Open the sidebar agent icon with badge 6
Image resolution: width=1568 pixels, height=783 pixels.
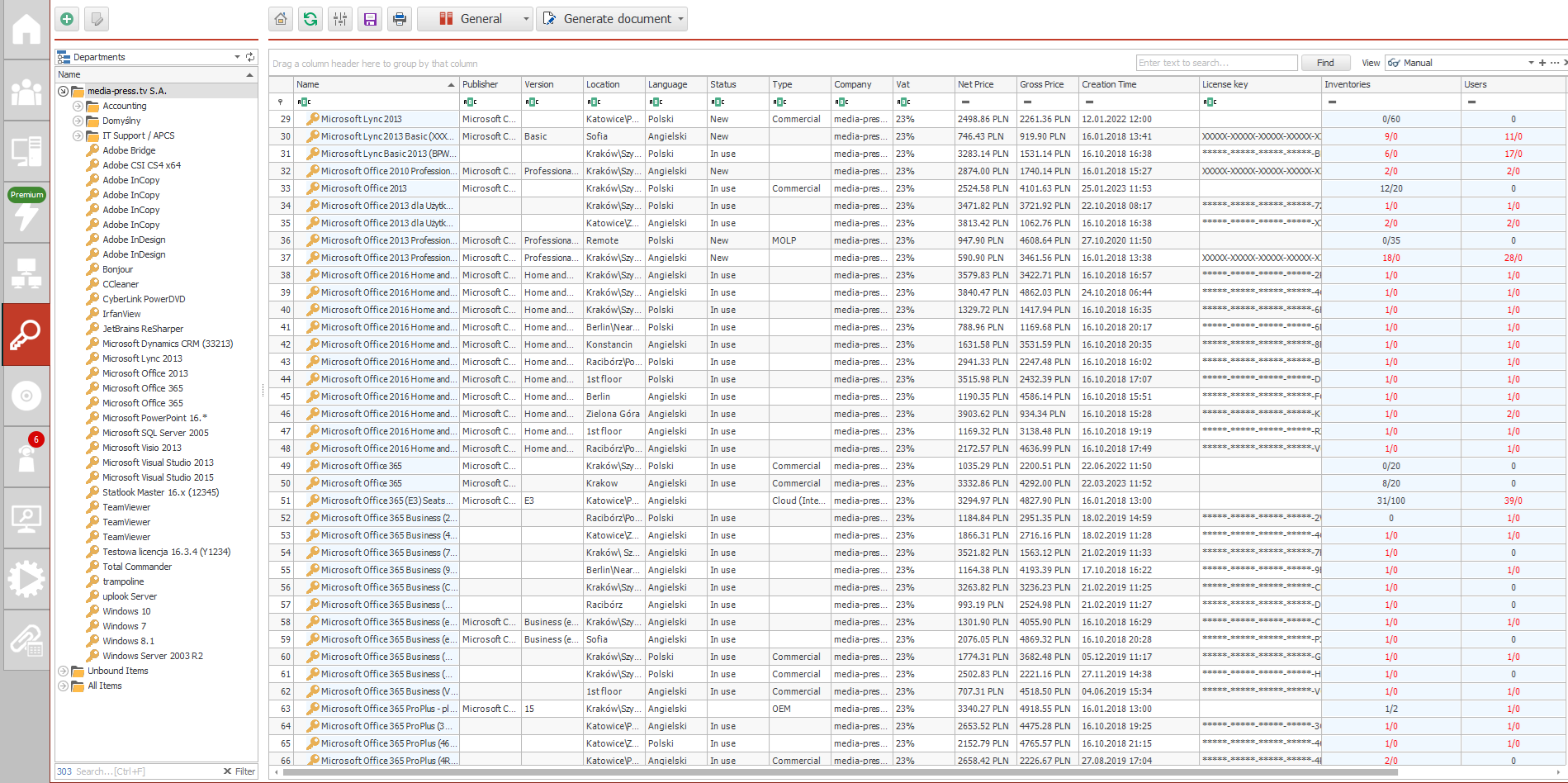coord(26,456)
